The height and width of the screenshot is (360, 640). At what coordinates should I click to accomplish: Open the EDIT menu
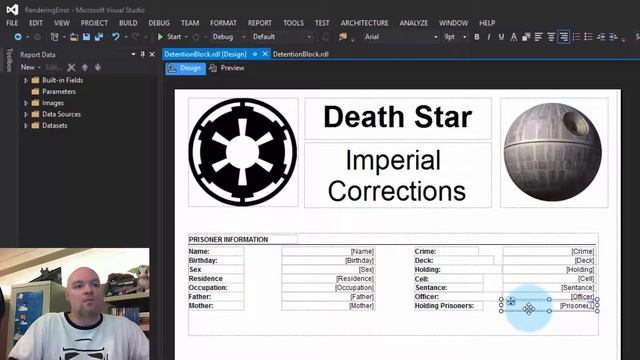pos(36,23)
